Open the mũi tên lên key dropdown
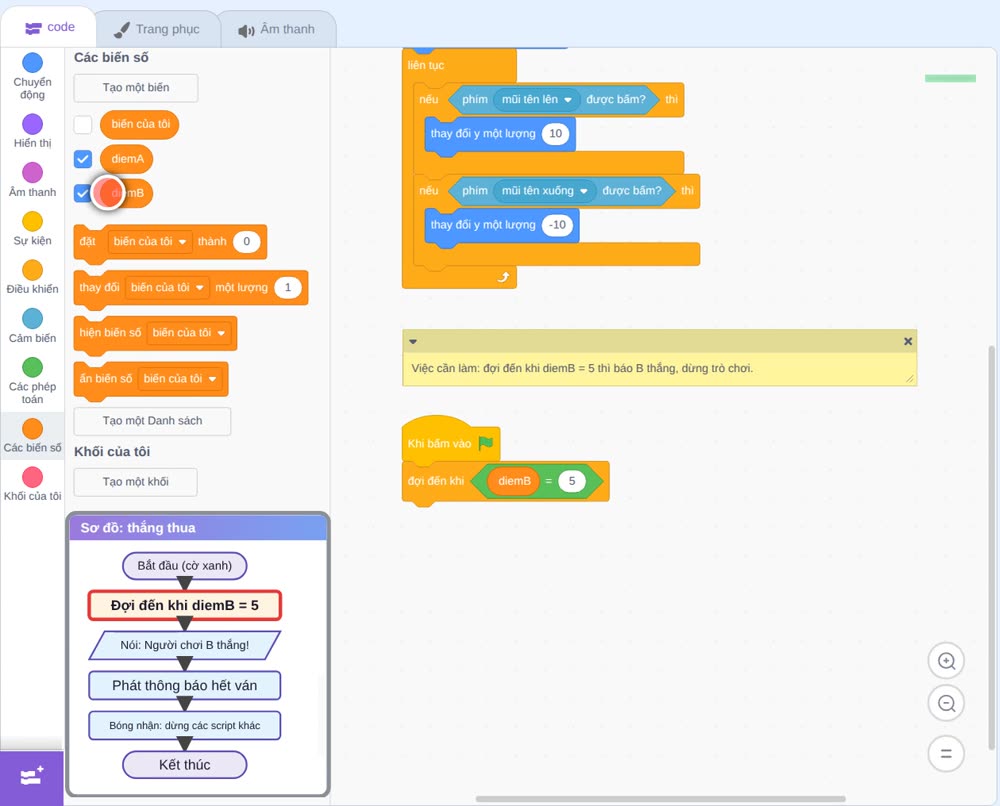The width and height of the screenshot is (1000, 806). coord(536,99)
